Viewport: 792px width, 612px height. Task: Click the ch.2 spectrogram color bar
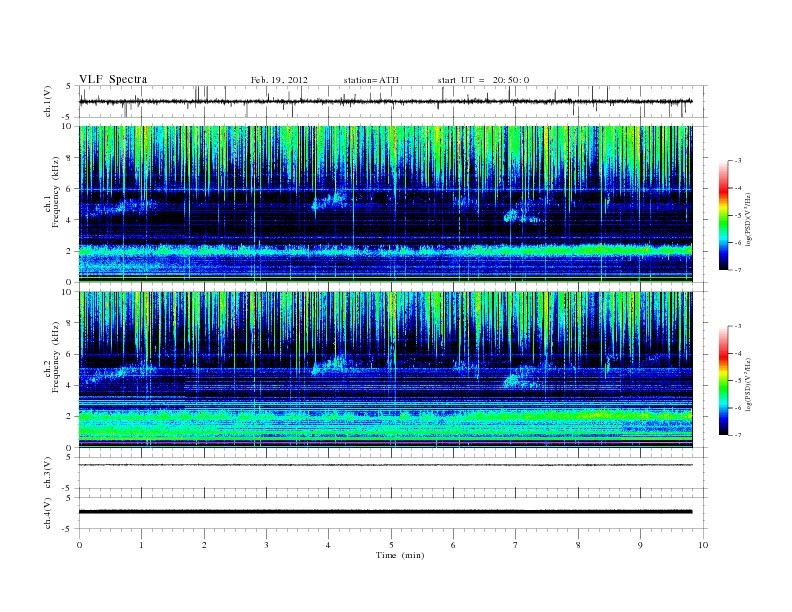723,380
